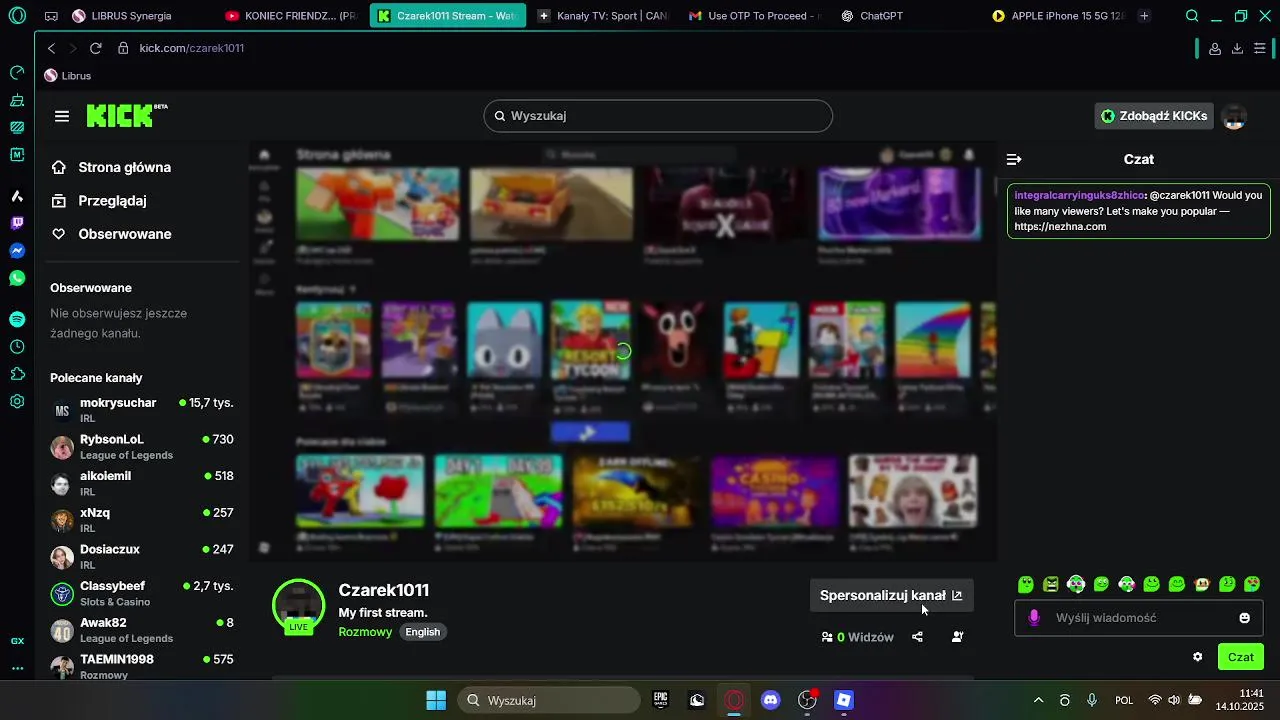Reload the kick.com page
Screen dimensions: 1280x720
[x=95, y=48]
